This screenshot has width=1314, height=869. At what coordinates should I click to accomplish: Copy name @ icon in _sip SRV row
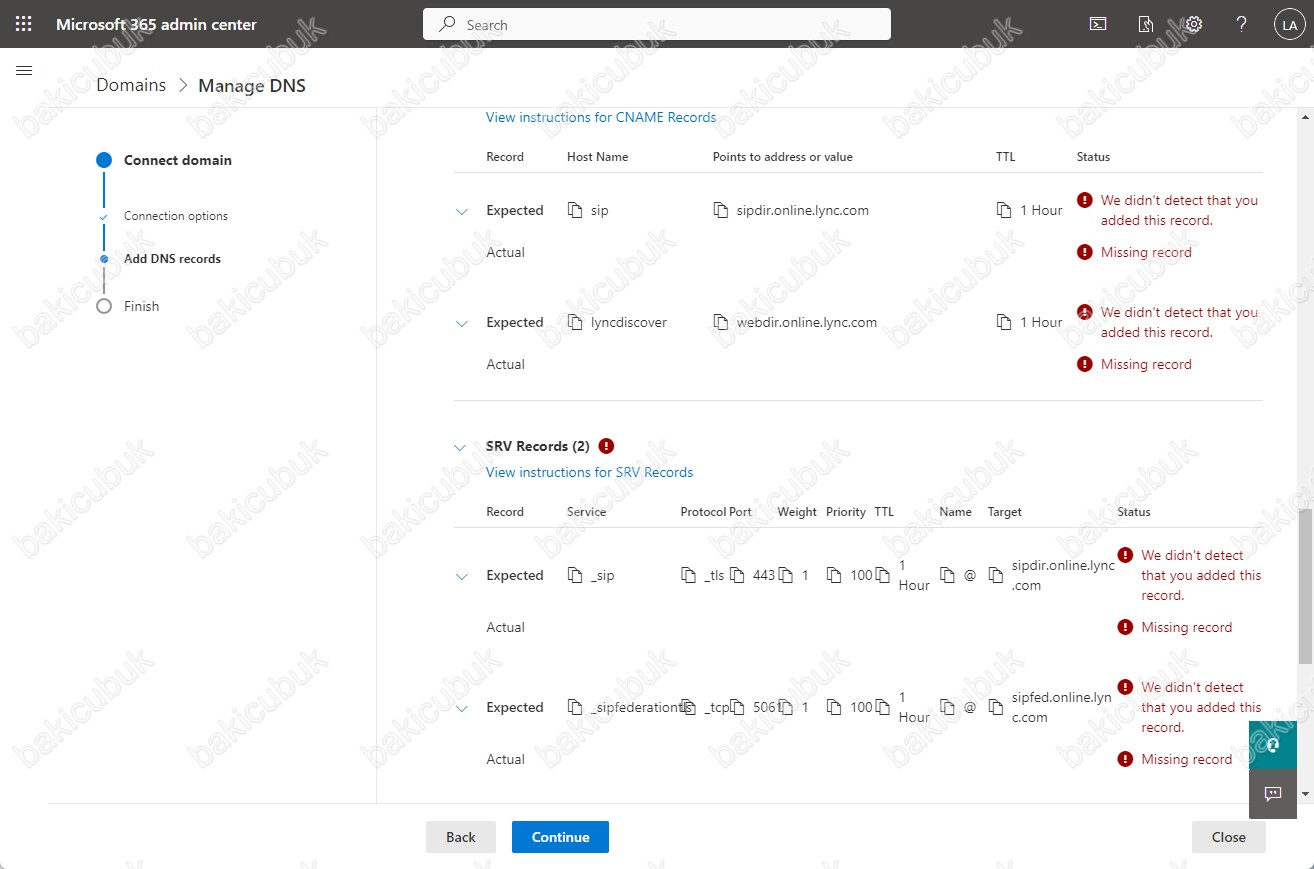coord(948,575)
